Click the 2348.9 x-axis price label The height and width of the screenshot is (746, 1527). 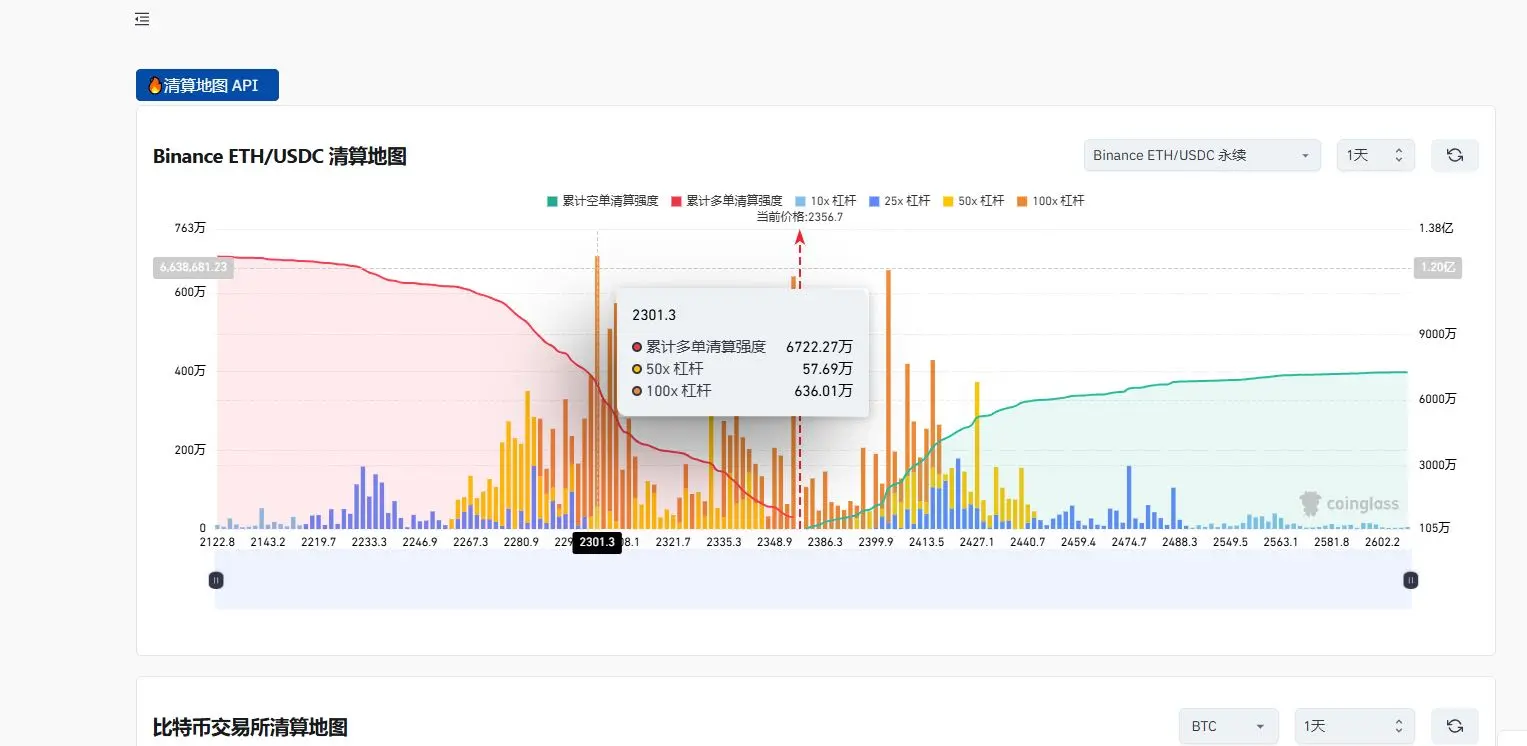tap(774, 542)
